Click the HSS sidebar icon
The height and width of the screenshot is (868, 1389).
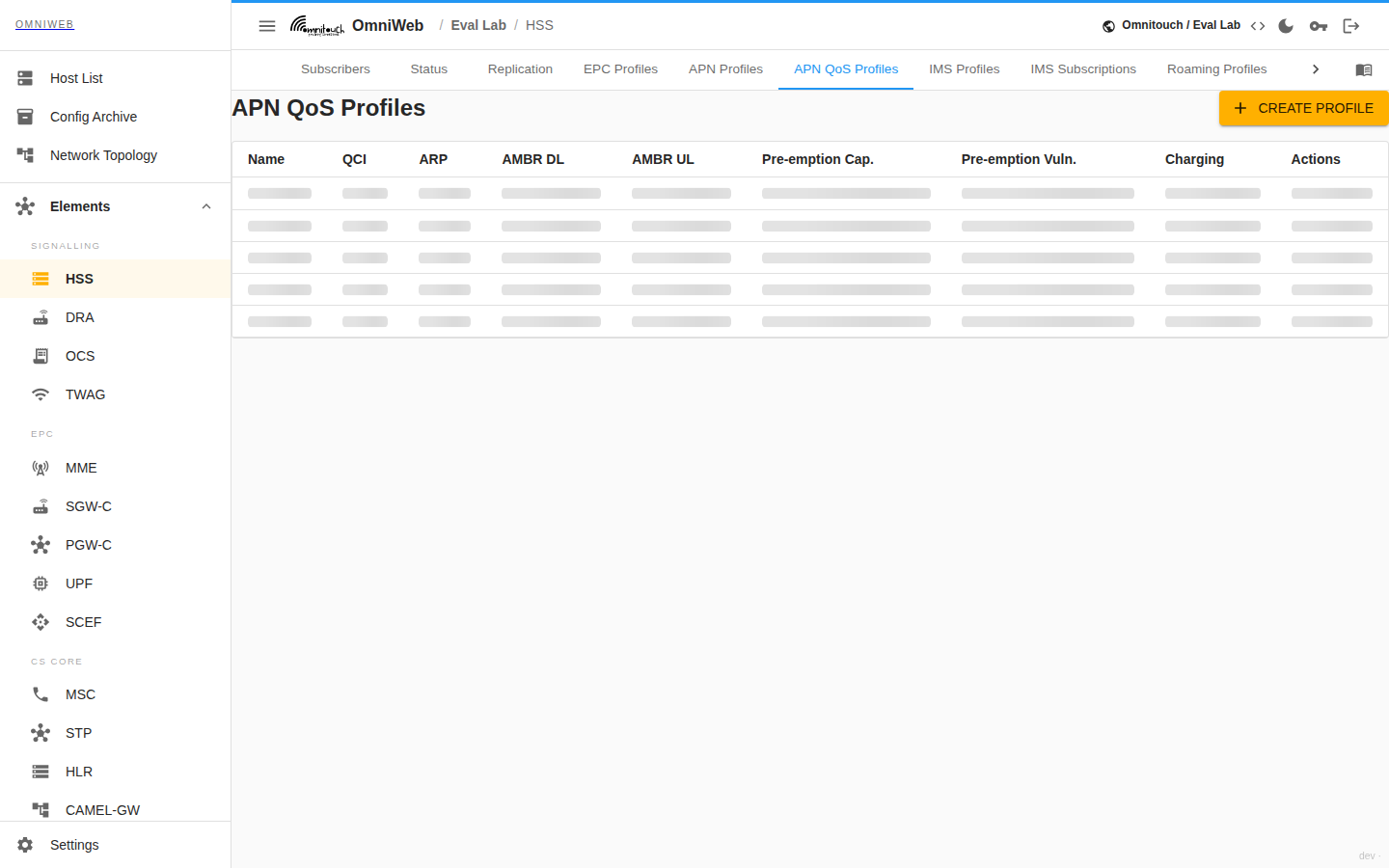click(41, 279)
